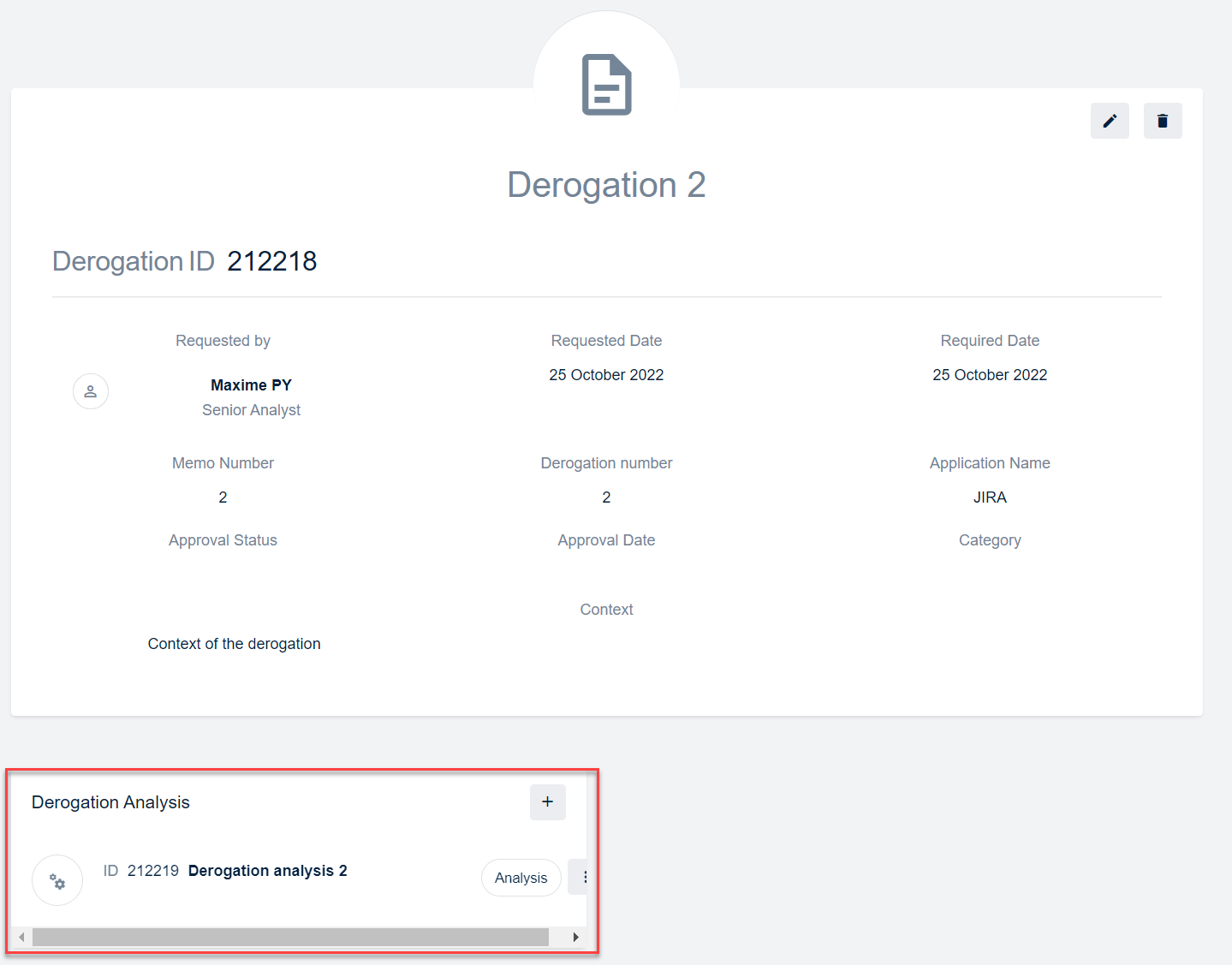Select the Maxime PY requester name
The height and width of the screenshot is (965, 1232).
251,385
